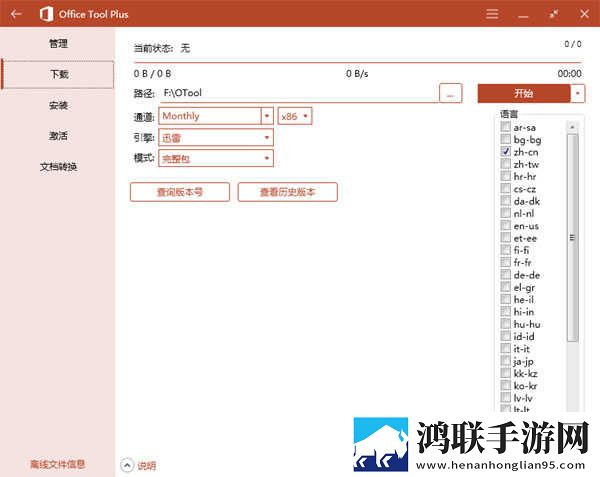Image resolution: width=600 pixels, height=477 pixels.
Task: Click the language list scroll-up arrow
Action: pyautogui.click(x=572, y=127)
